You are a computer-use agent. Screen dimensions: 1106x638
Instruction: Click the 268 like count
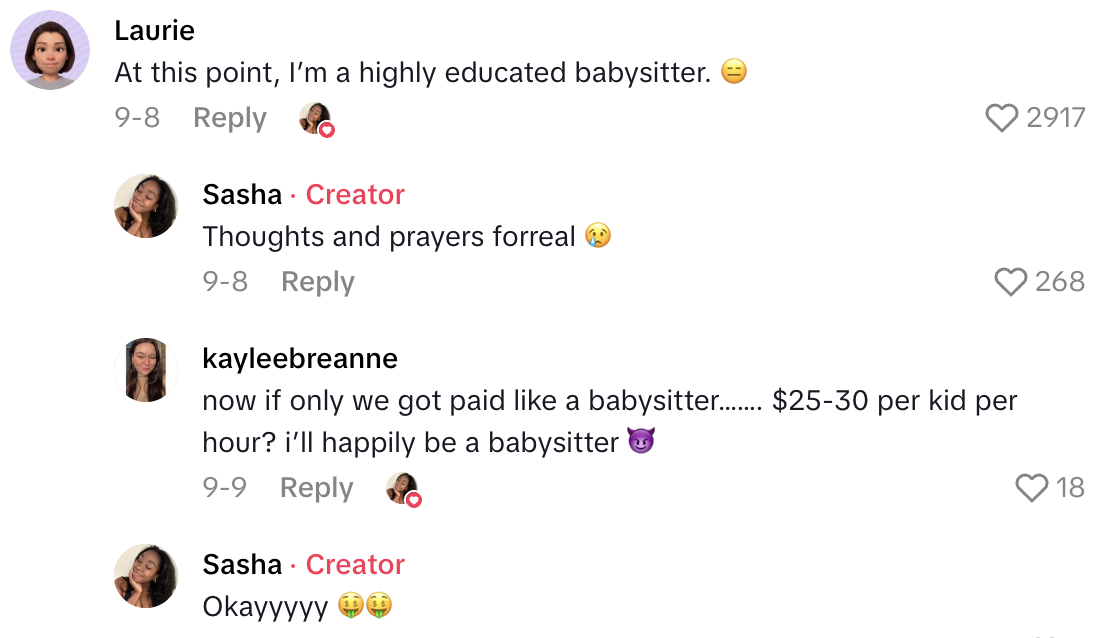1060,282
